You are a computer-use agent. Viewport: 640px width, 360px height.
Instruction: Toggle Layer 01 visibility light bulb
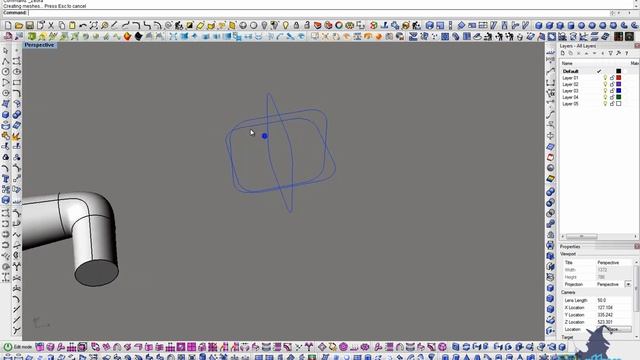click(x=605, y=78)
